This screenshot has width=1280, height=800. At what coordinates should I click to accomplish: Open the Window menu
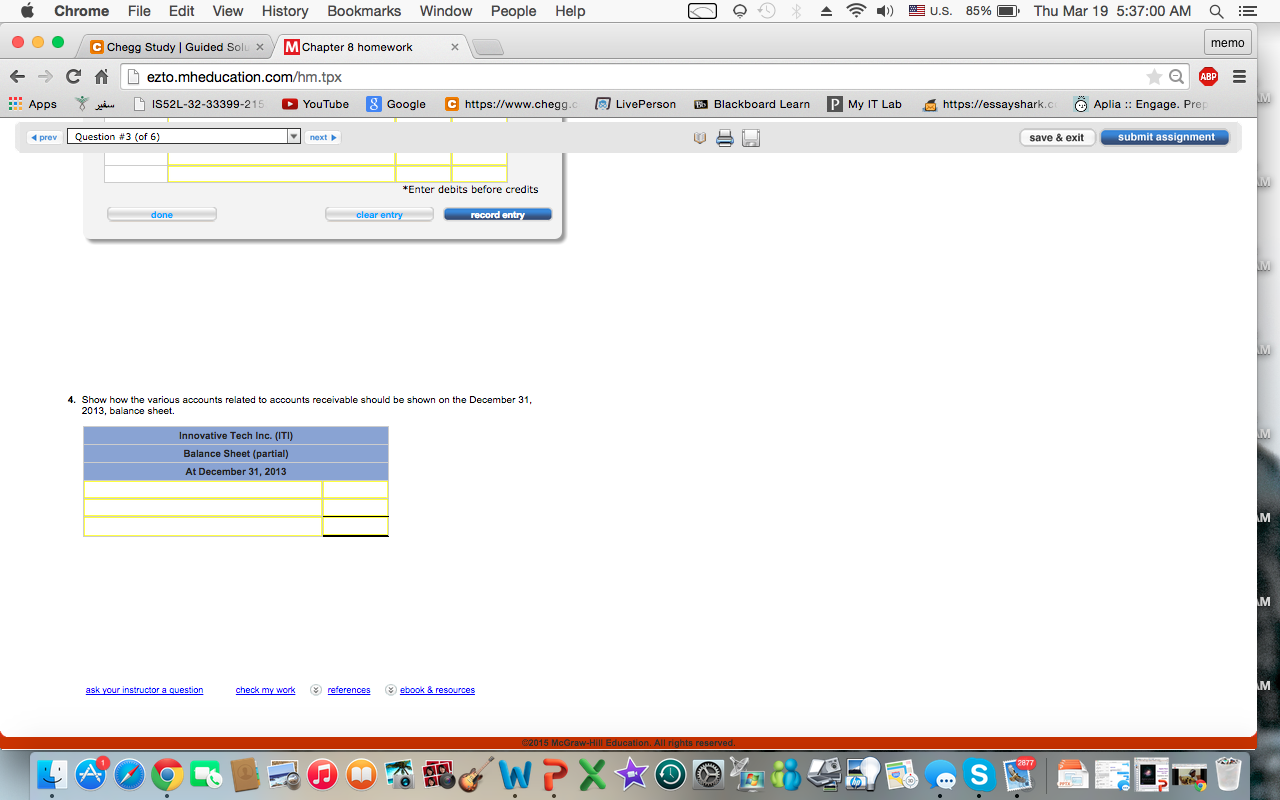pos(446,11)
